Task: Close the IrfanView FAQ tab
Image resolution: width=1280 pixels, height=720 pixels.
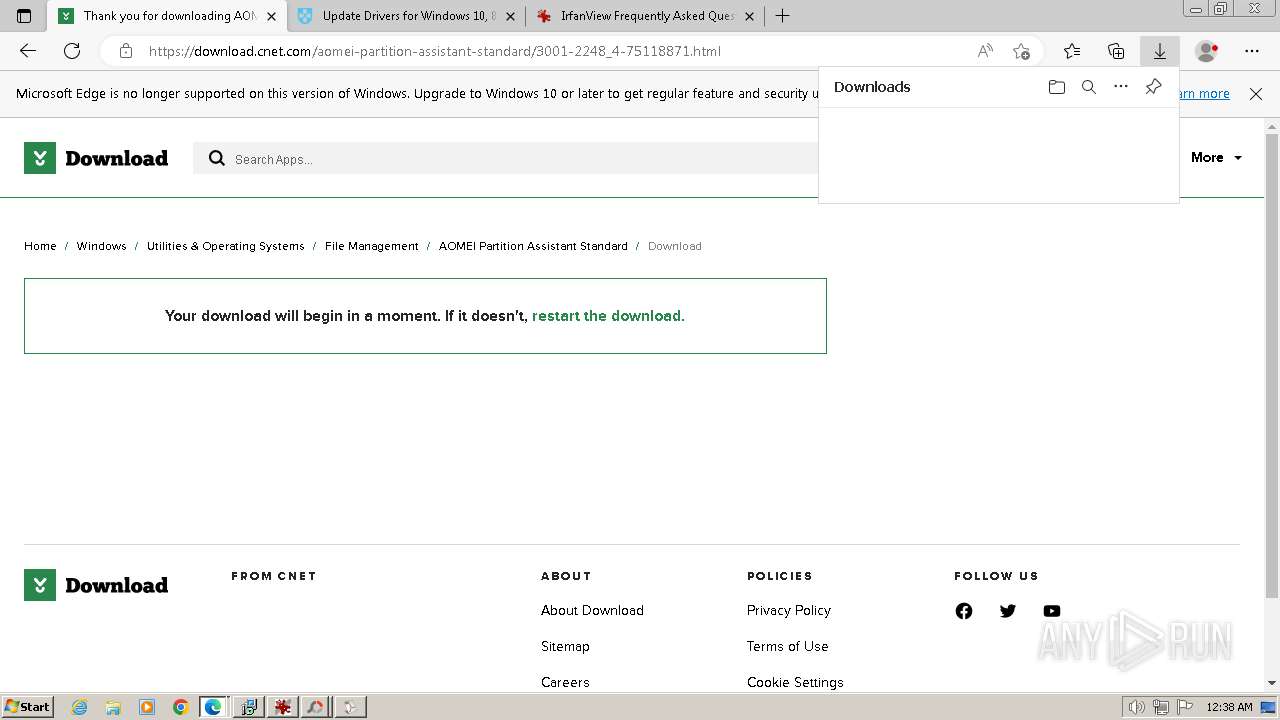Action: click(x=749, y=16)
